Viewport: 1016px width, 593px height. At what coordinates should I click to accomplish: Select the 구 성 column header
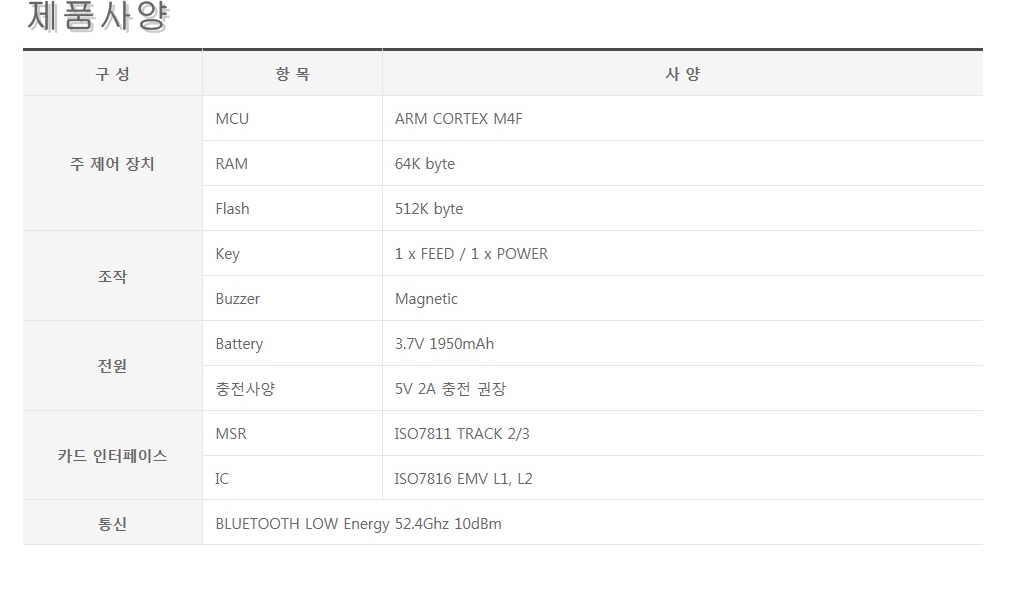[112, 74]
